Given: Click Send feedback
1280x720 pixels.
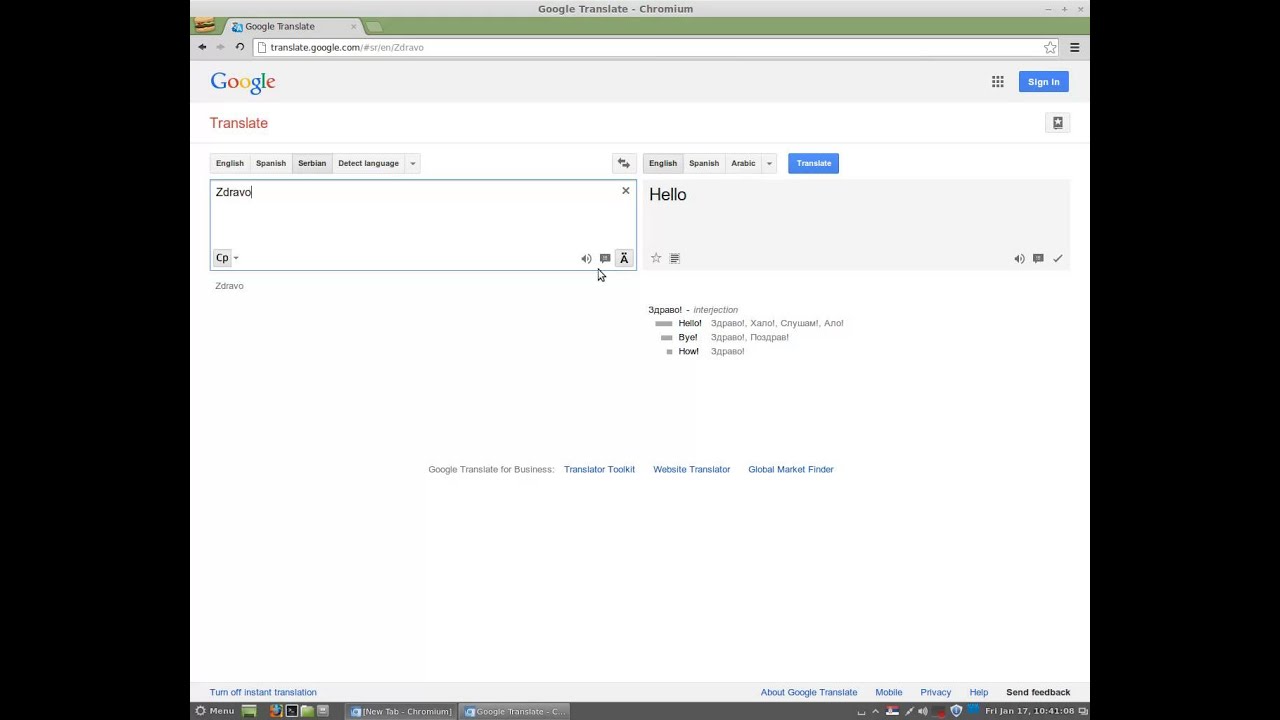Looking at the screenshot, I should coord(1038,692).
